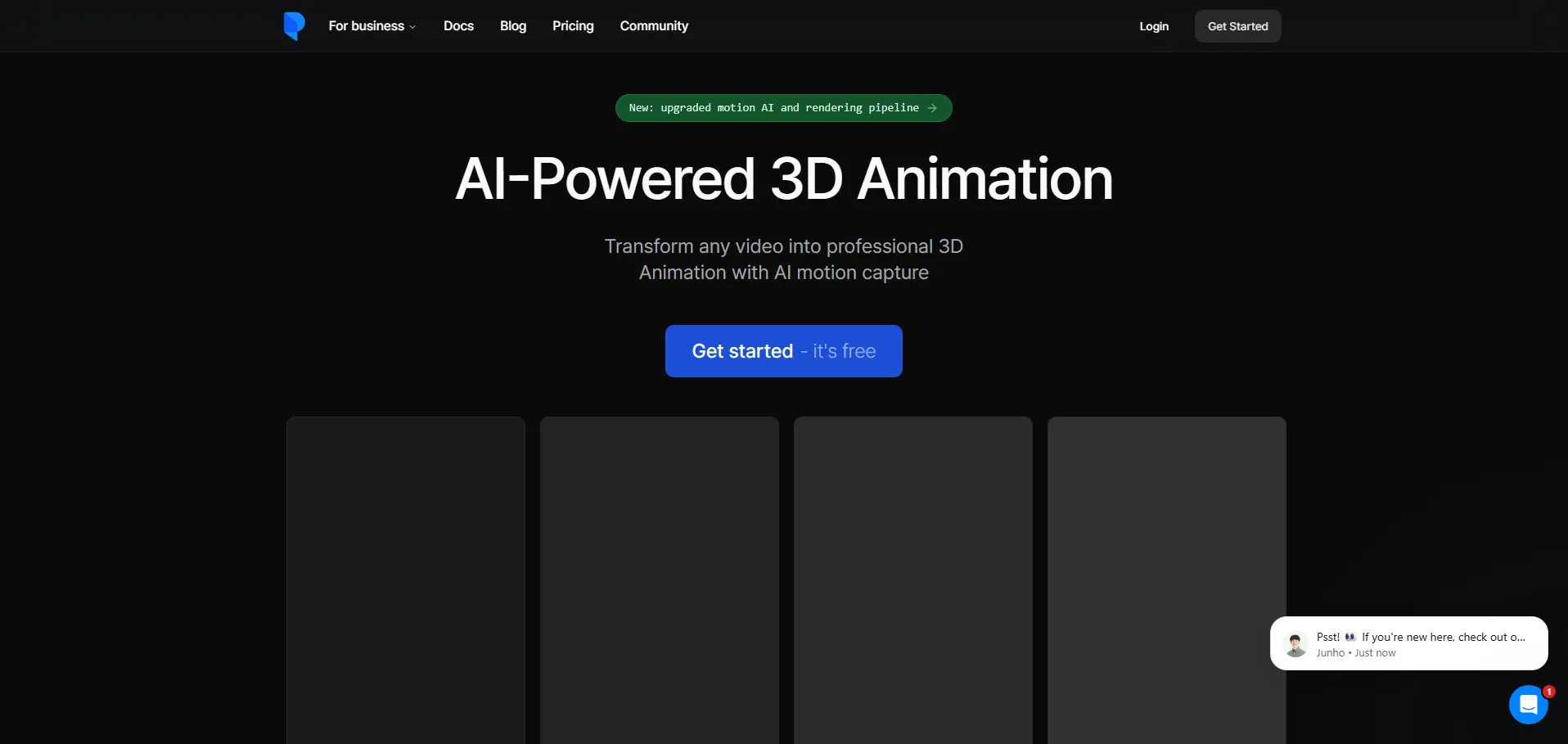Click the blue "Get started - it's free" button

click(783, 351)
